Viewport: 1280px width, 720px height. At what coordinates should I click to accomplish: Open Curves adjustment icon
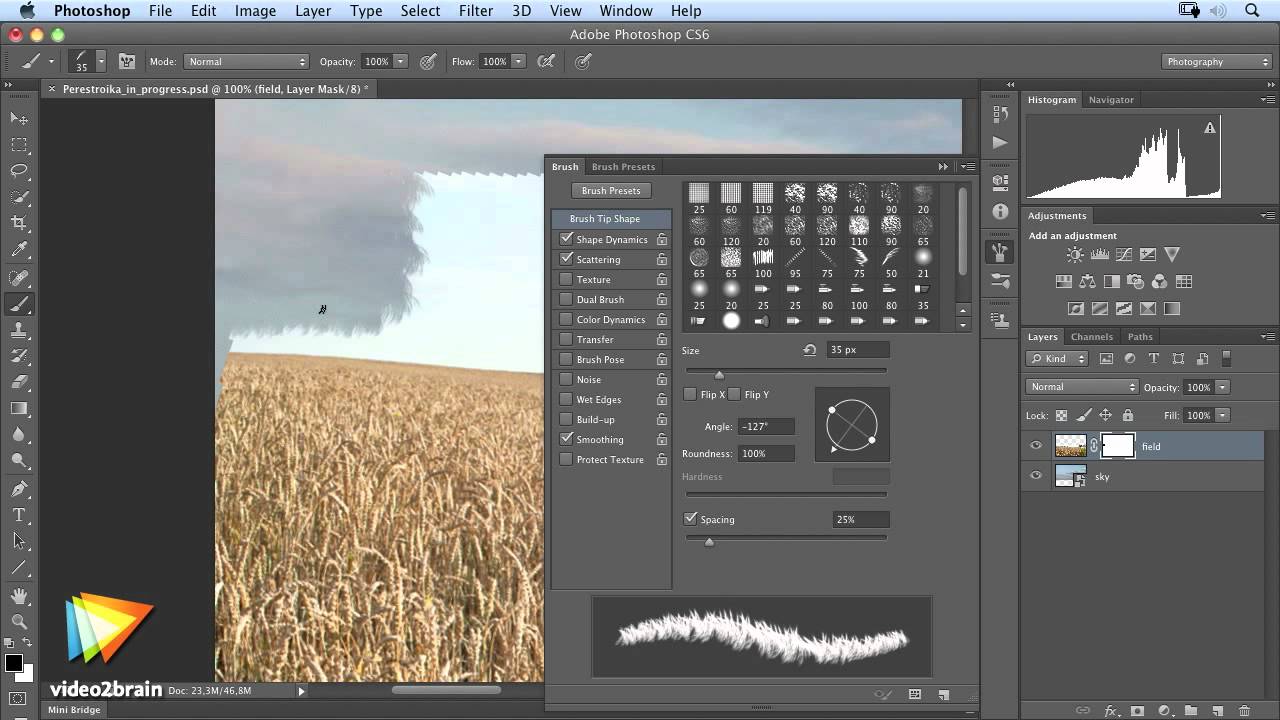[x=1124, y=255]
